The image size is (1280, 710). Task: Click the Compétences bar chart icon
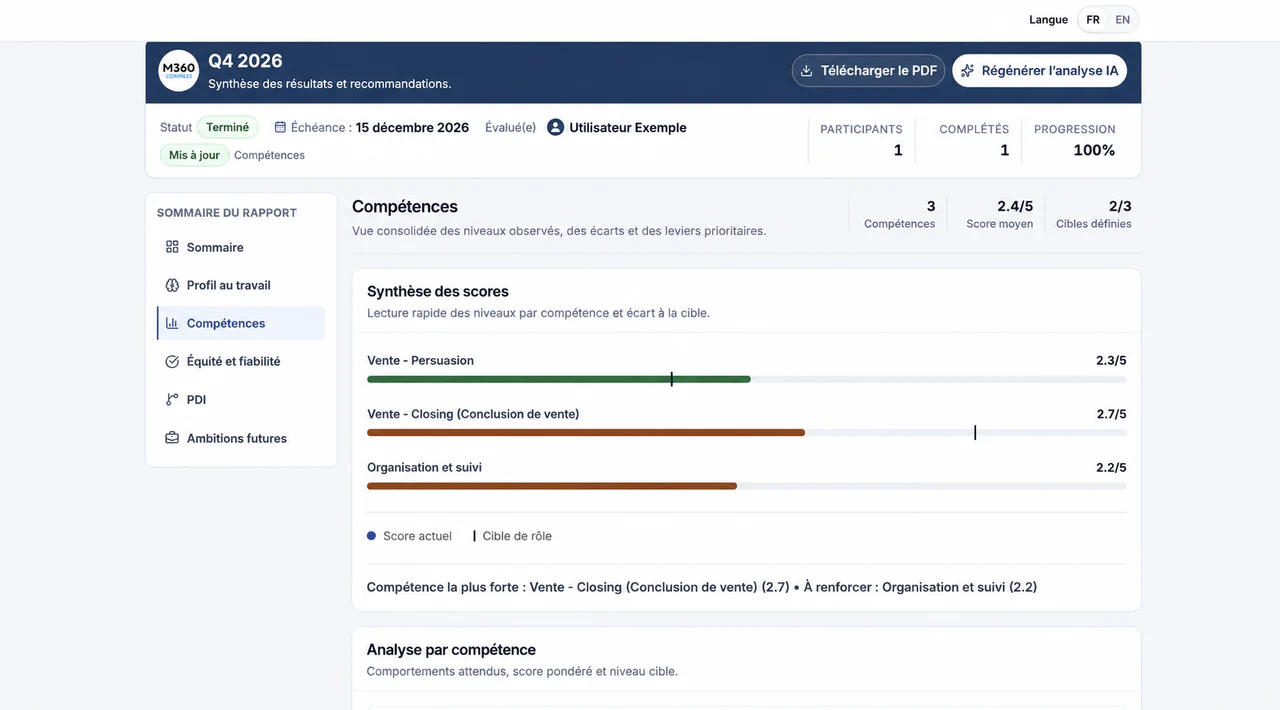(172, 323)
